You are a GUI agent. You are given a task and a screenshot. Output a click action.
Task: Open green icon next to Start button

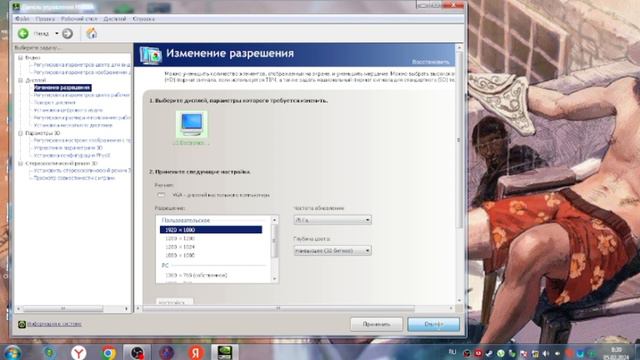pos(50,352)
